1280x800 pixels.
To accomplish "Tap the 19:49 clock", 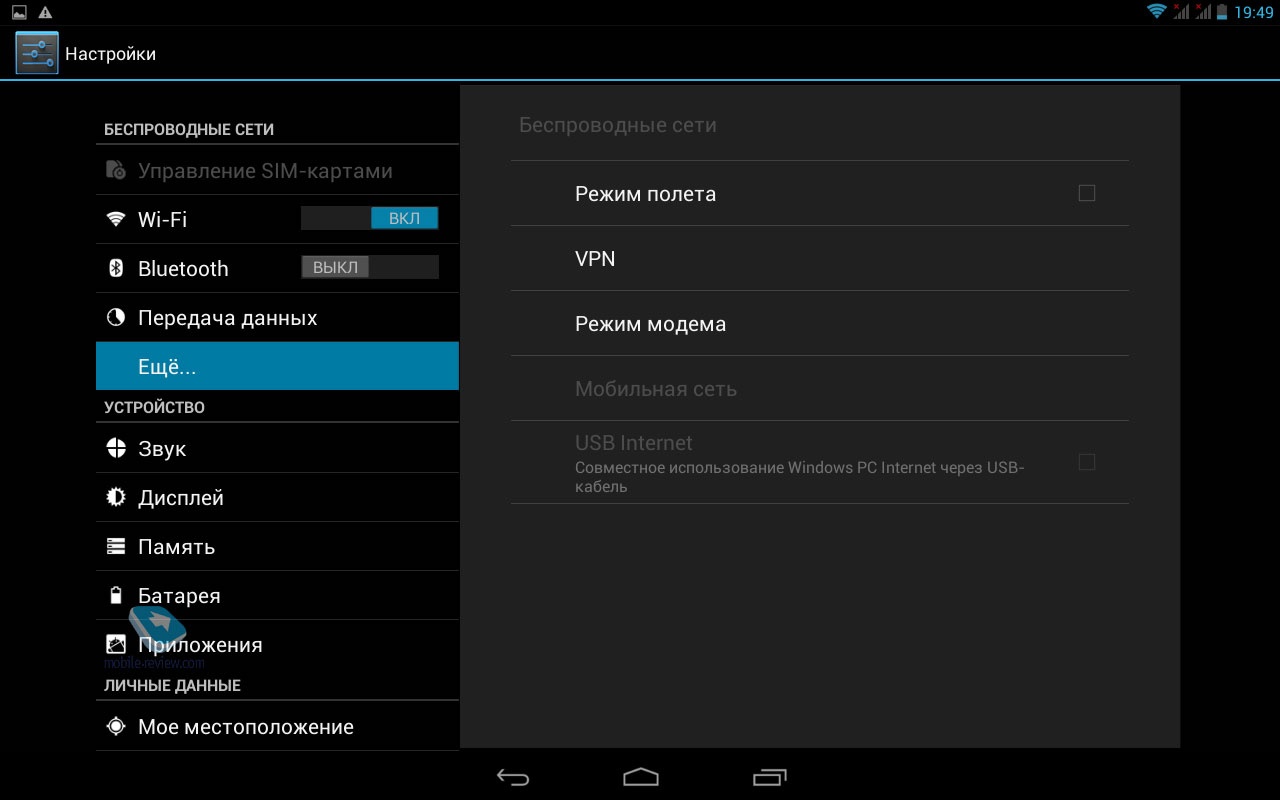I will [x=1254, y=12].
